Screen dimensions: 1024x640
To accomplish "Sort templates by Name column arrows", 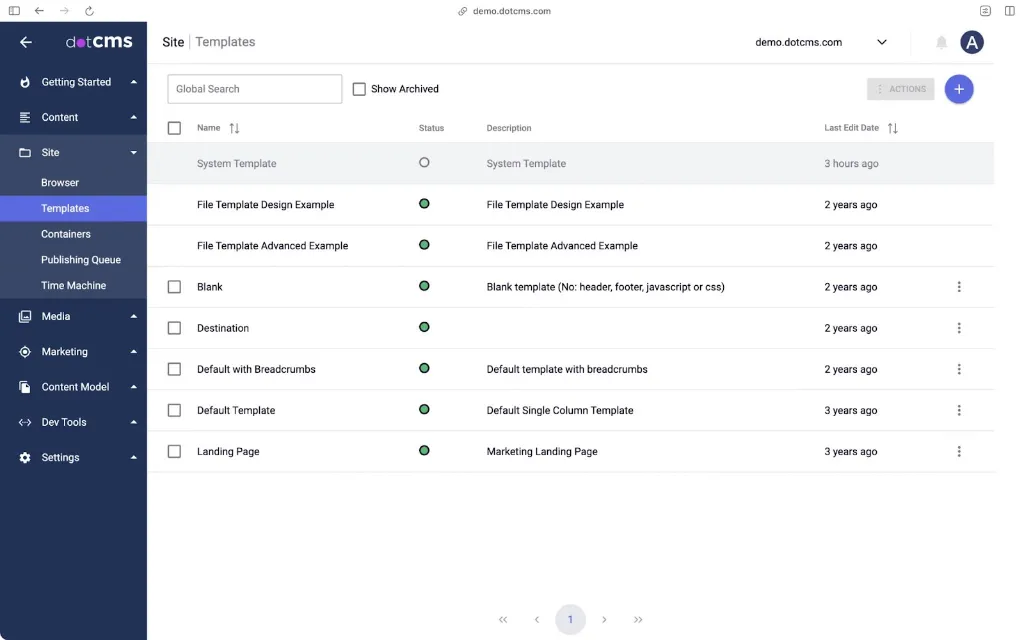I will [234, 129].
